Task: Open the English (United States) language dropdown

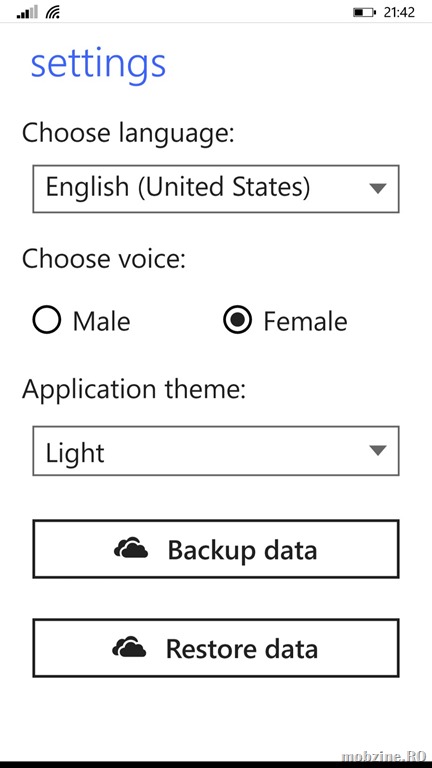Action: point(216,189)
